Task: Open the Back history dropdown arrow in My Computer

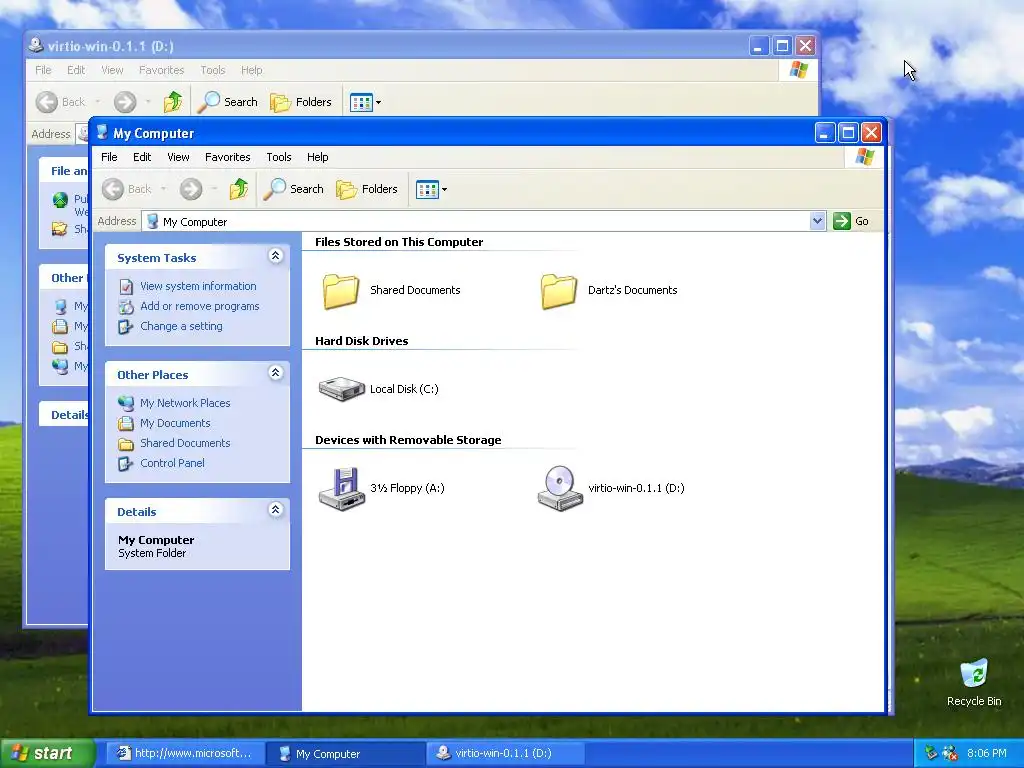Action: [163, 189]
